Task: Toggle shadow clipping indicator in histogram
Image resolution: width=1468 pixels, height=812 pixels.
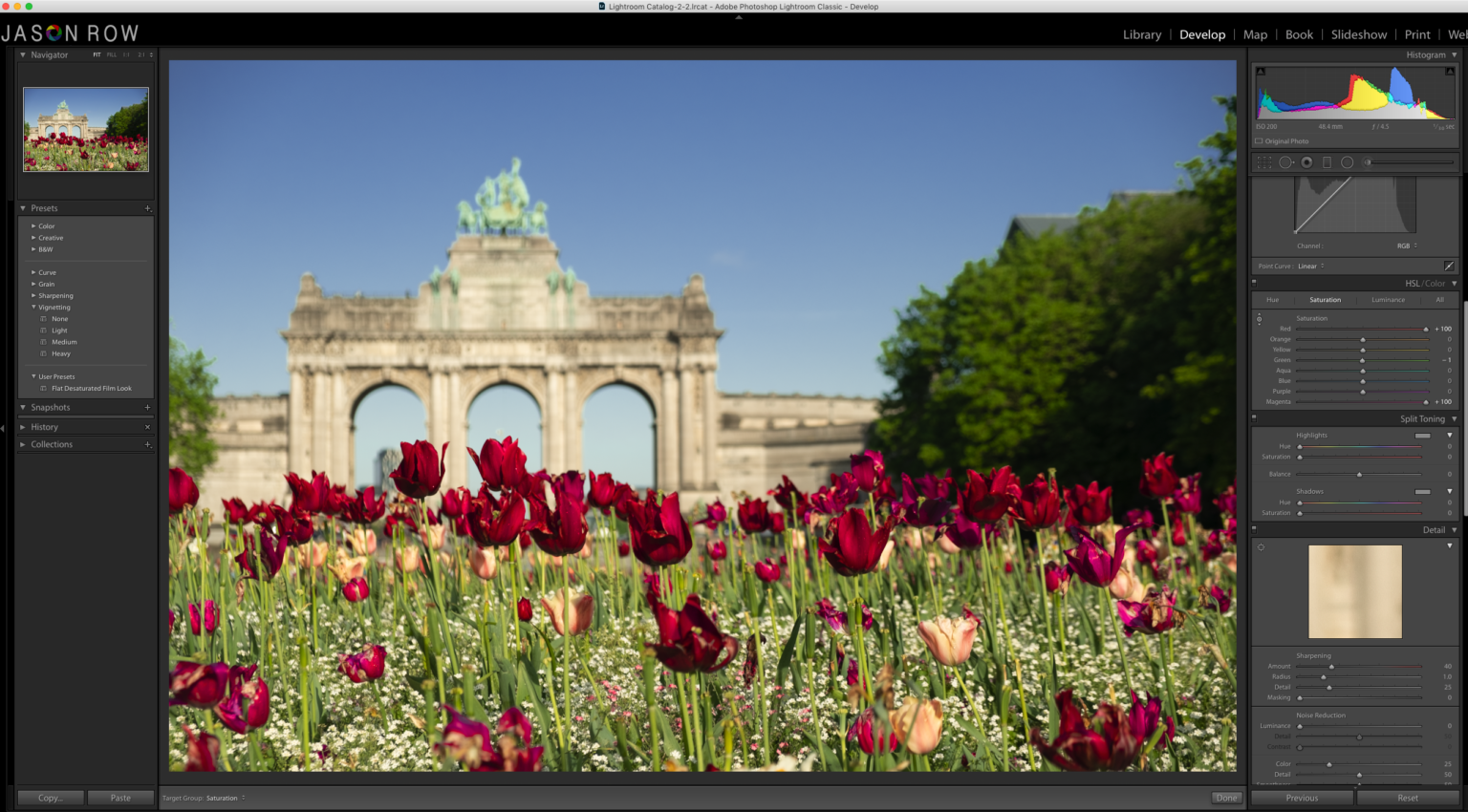Action: (1261, 72)
